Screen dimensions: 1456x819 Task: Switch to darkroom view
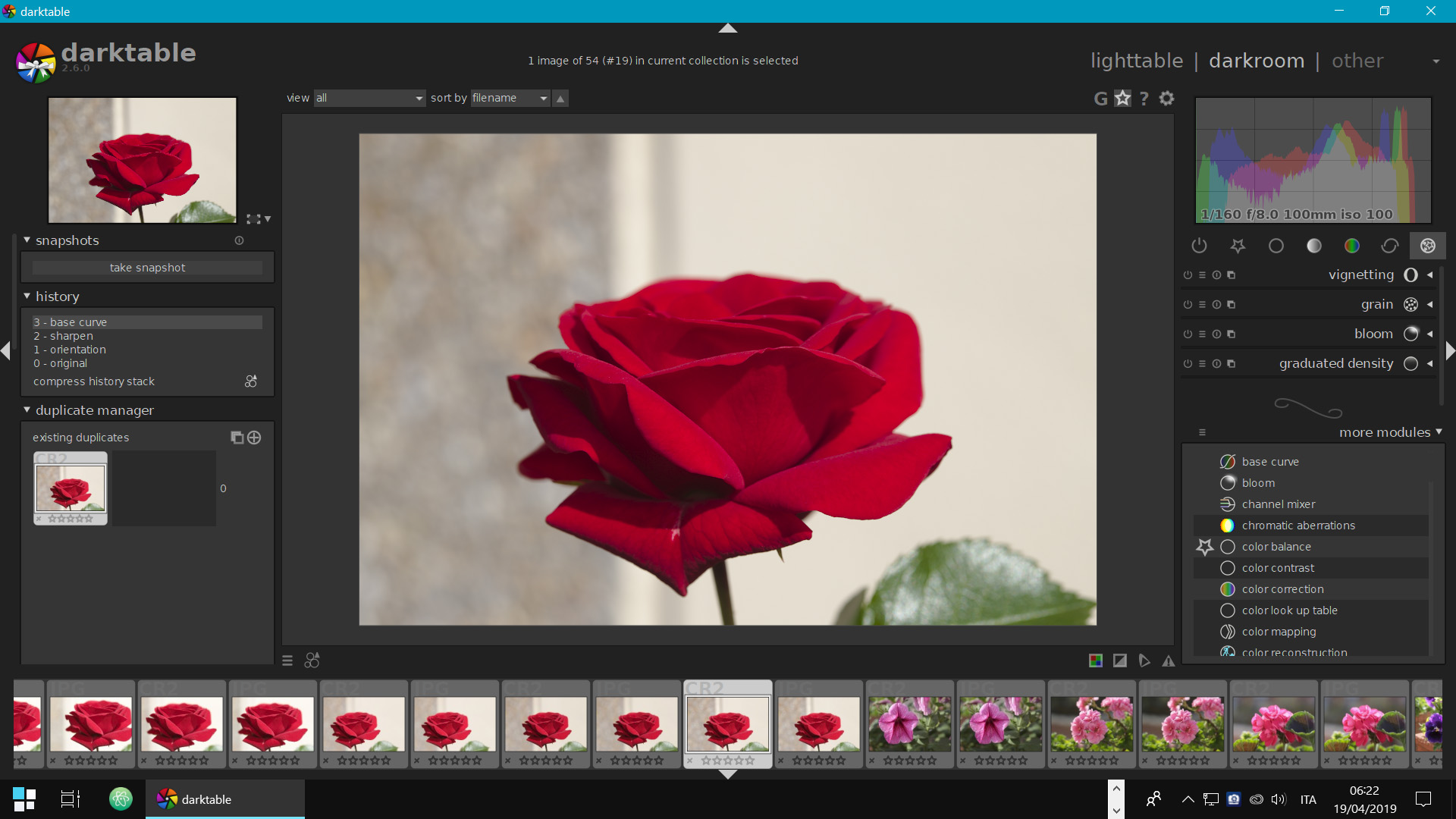coord(1257,61)
